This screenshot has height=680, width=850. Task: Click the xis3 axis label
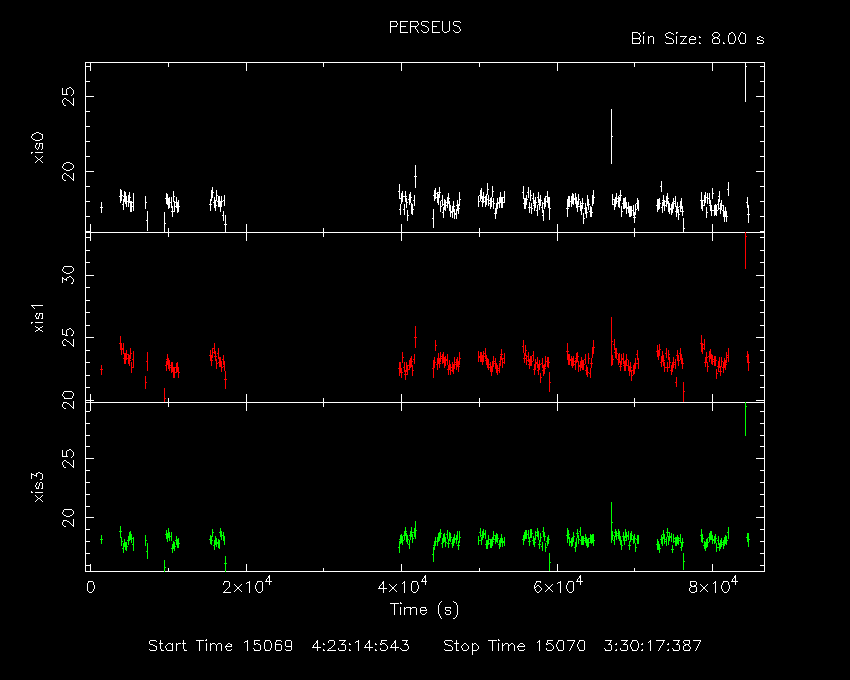point(38,487)
